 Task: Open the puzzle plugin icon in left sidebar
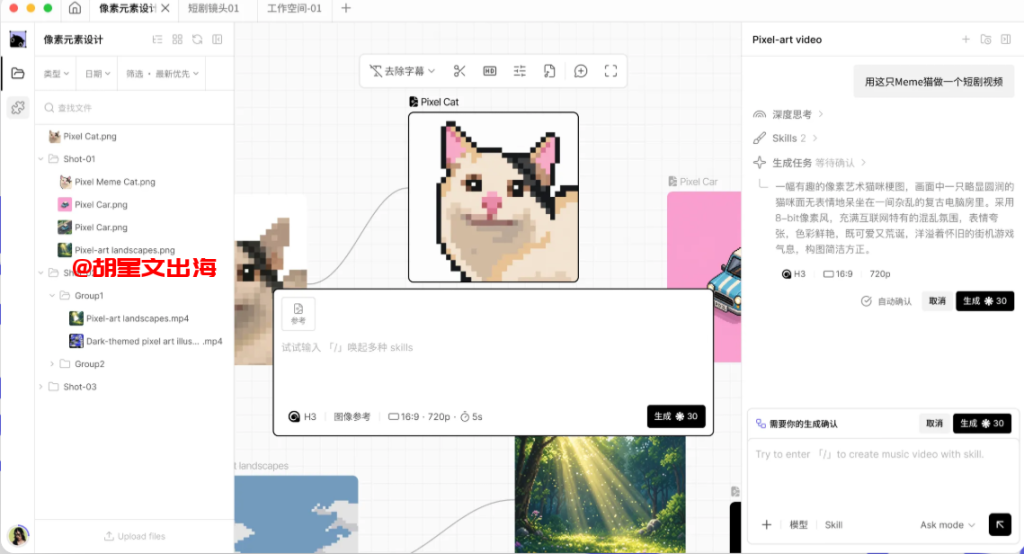(18, 107)
